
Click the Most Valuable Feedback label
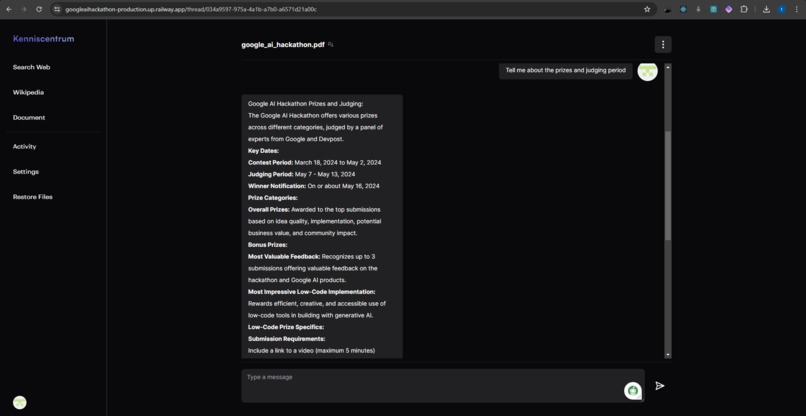point(284,257)
